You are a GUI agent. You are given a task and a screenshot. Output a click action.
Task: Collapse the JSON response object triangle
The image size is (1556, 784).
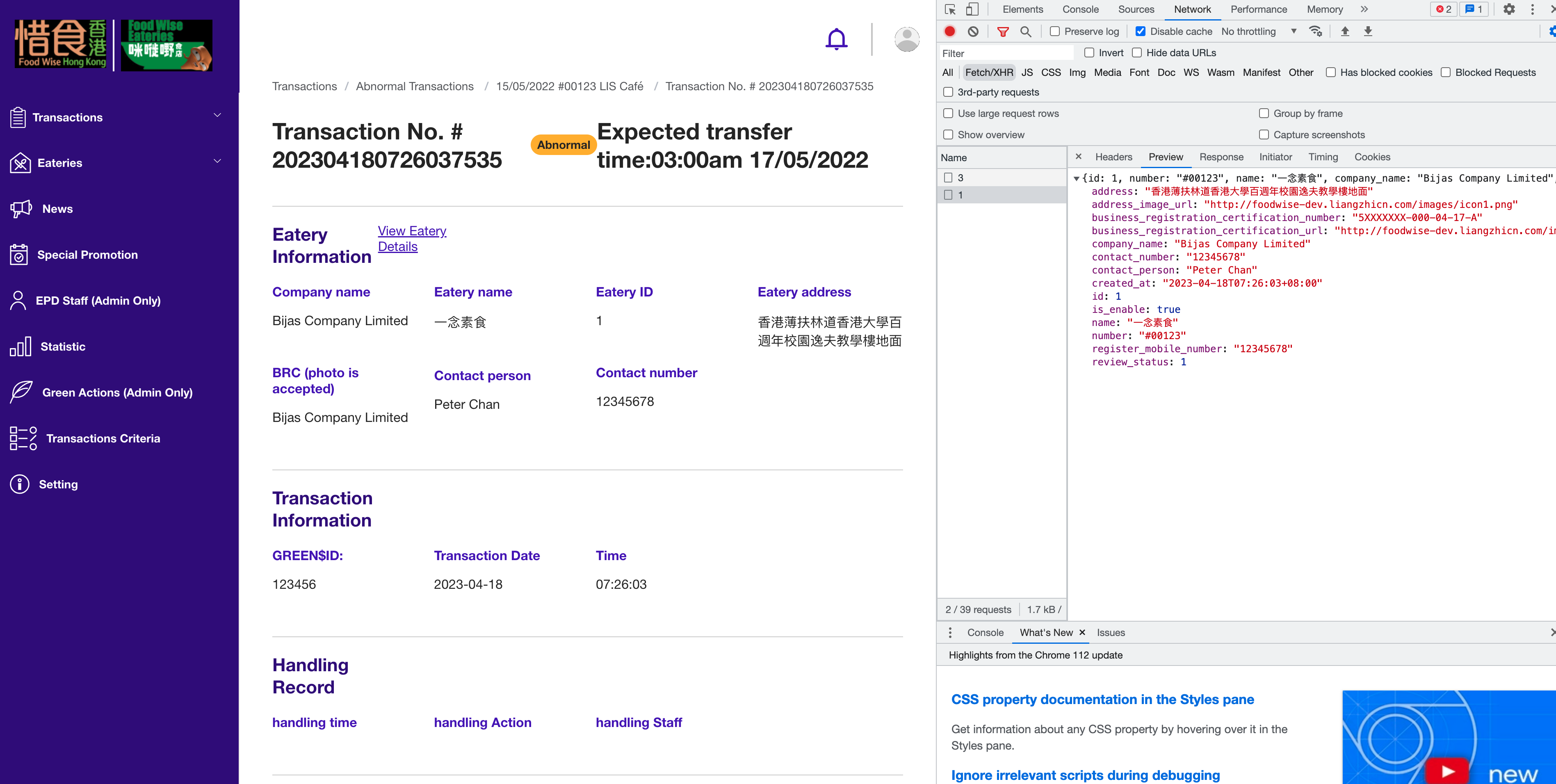(1077, 178)
